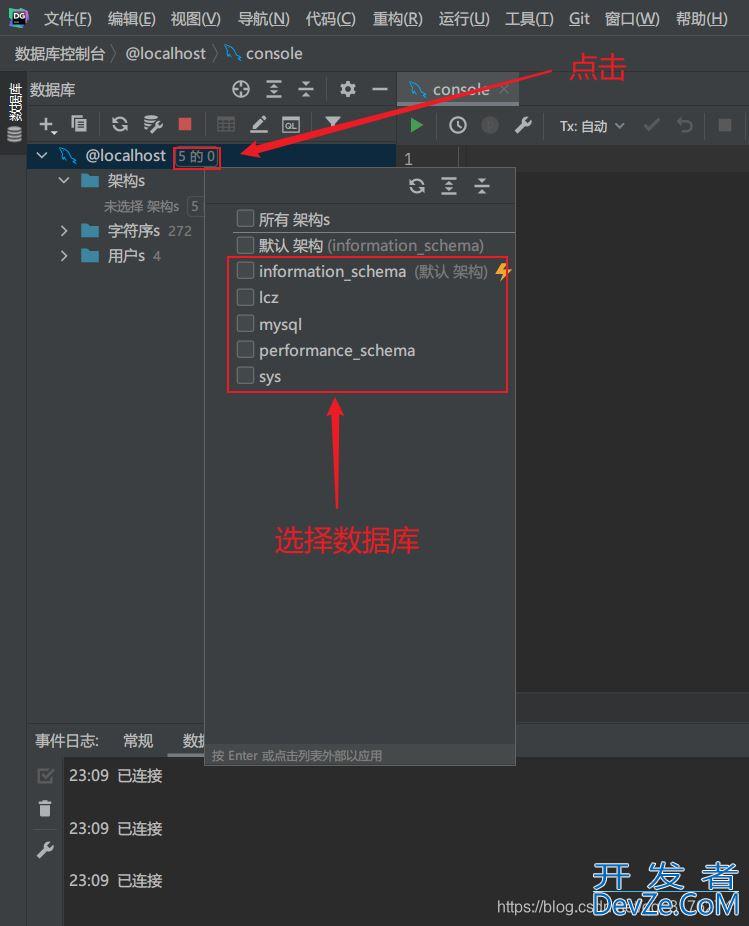
Task: Click the filter funnel icon
Action: coord(333,123)
